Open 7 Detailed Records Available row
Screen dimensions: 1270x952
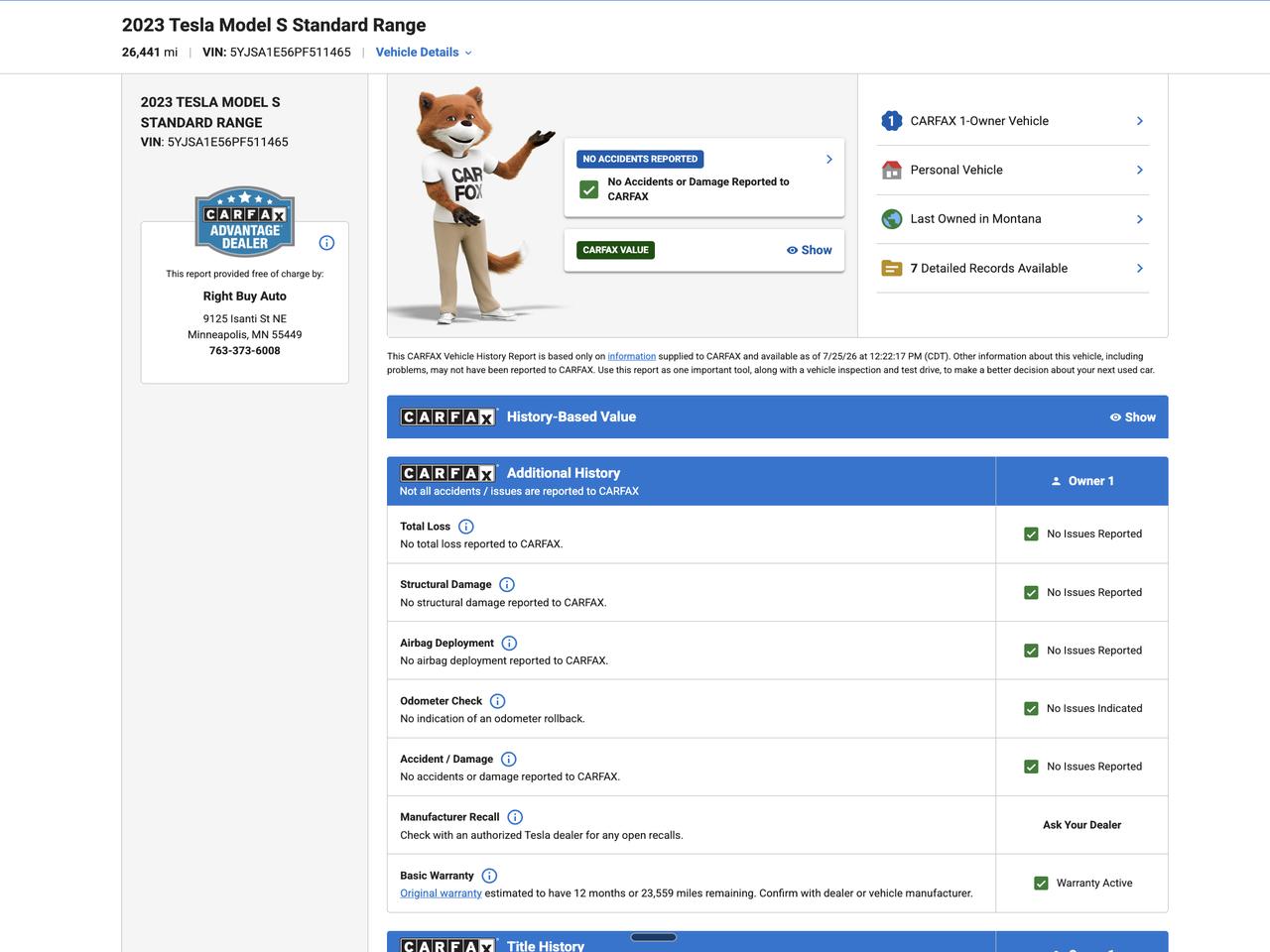coord(1012,268)
